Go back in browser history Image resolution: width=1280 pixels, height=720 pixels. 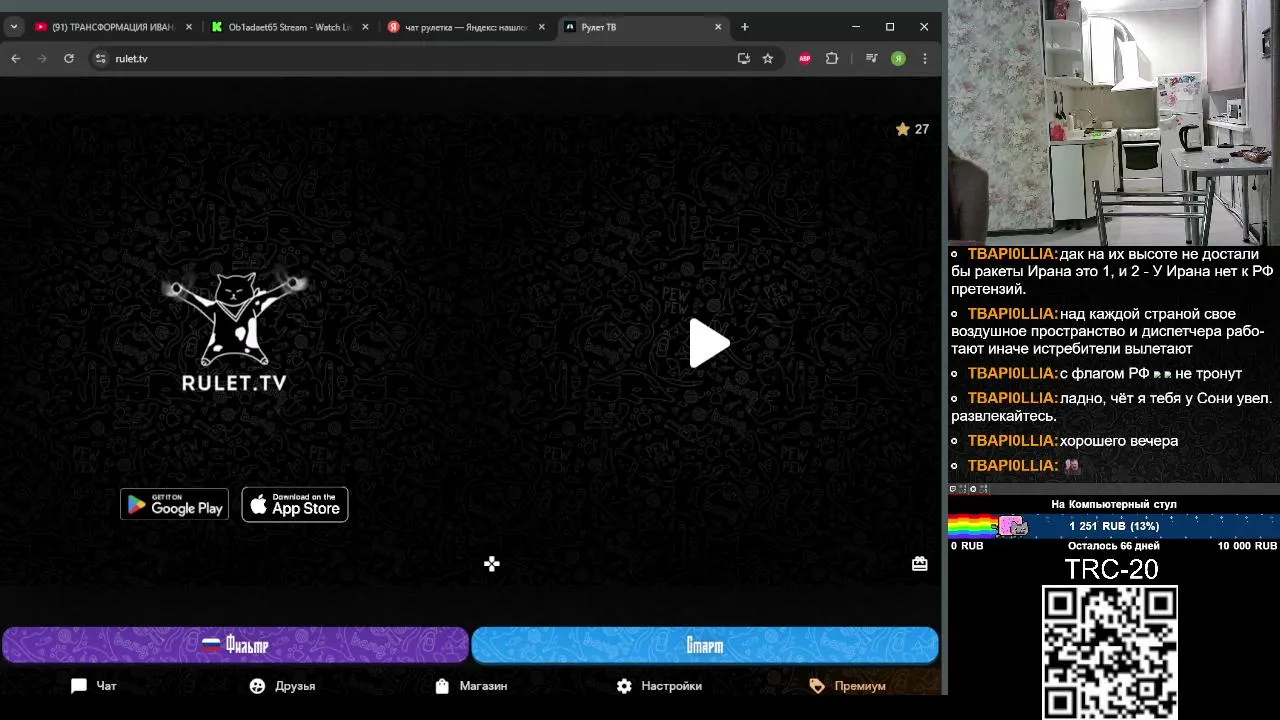coord(16,59)
